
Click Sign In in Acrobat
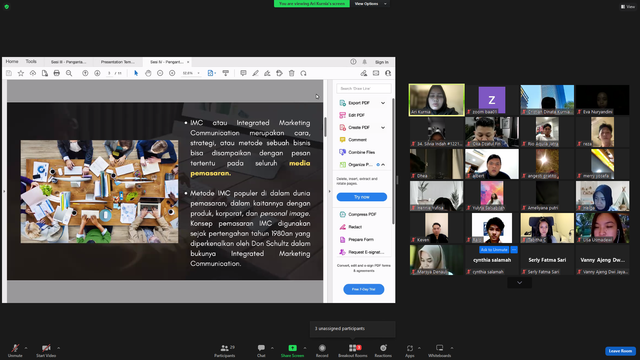pyautogui.click(x=382, y=62)
